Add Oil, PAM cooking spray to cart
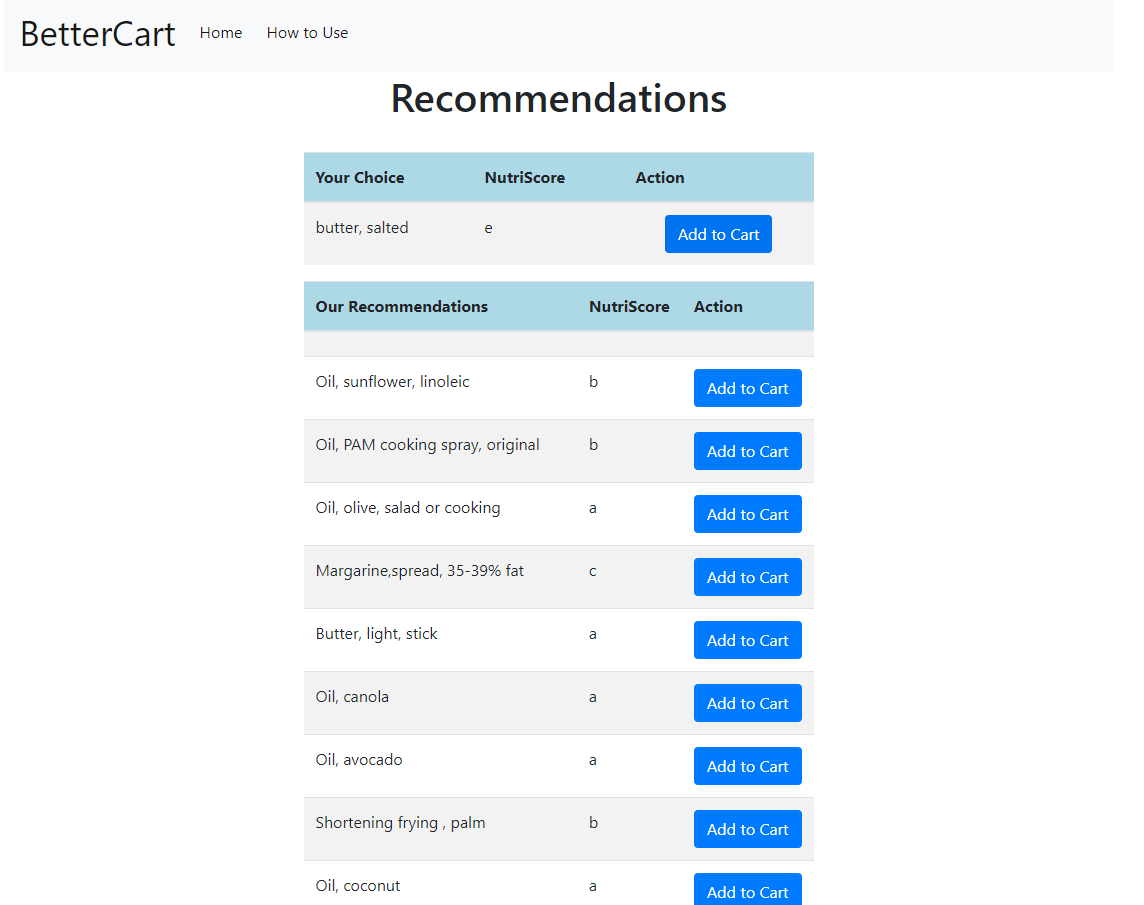This screenshot has width=1144, height=905. click(747, 451)
